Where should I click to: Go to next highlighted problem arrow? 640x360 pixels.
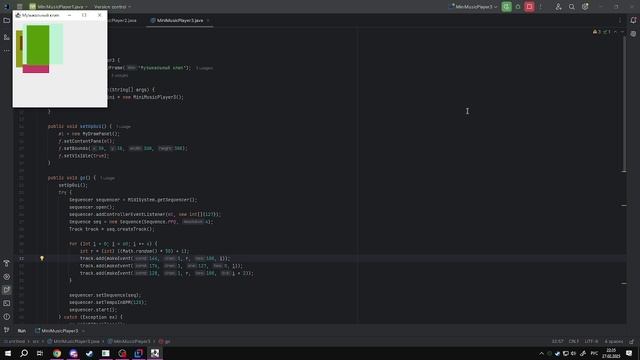pos(622,31)
